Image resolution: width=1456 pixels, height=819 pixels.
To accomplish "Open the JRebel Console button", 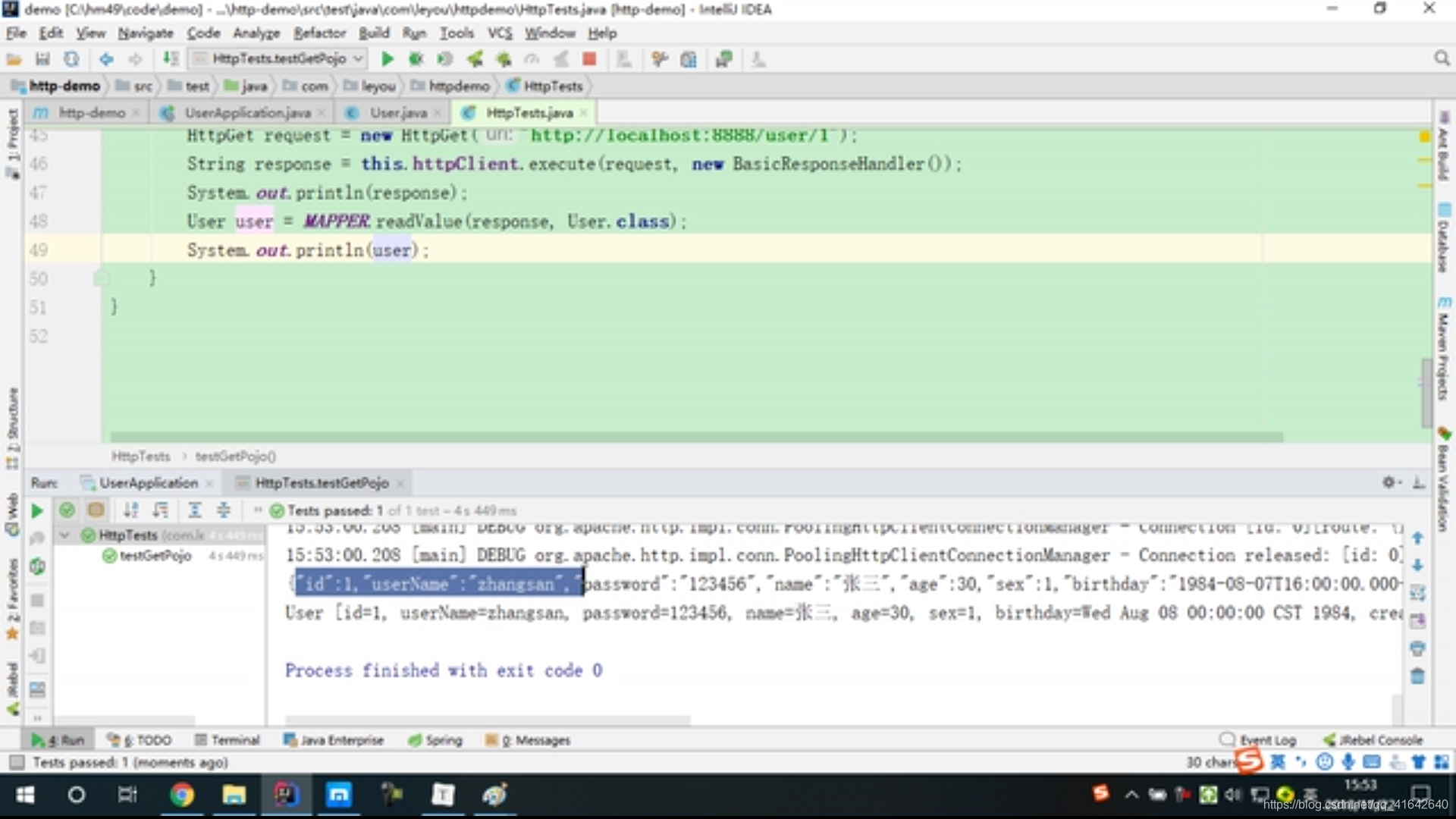I will [x=1373, y=739].
